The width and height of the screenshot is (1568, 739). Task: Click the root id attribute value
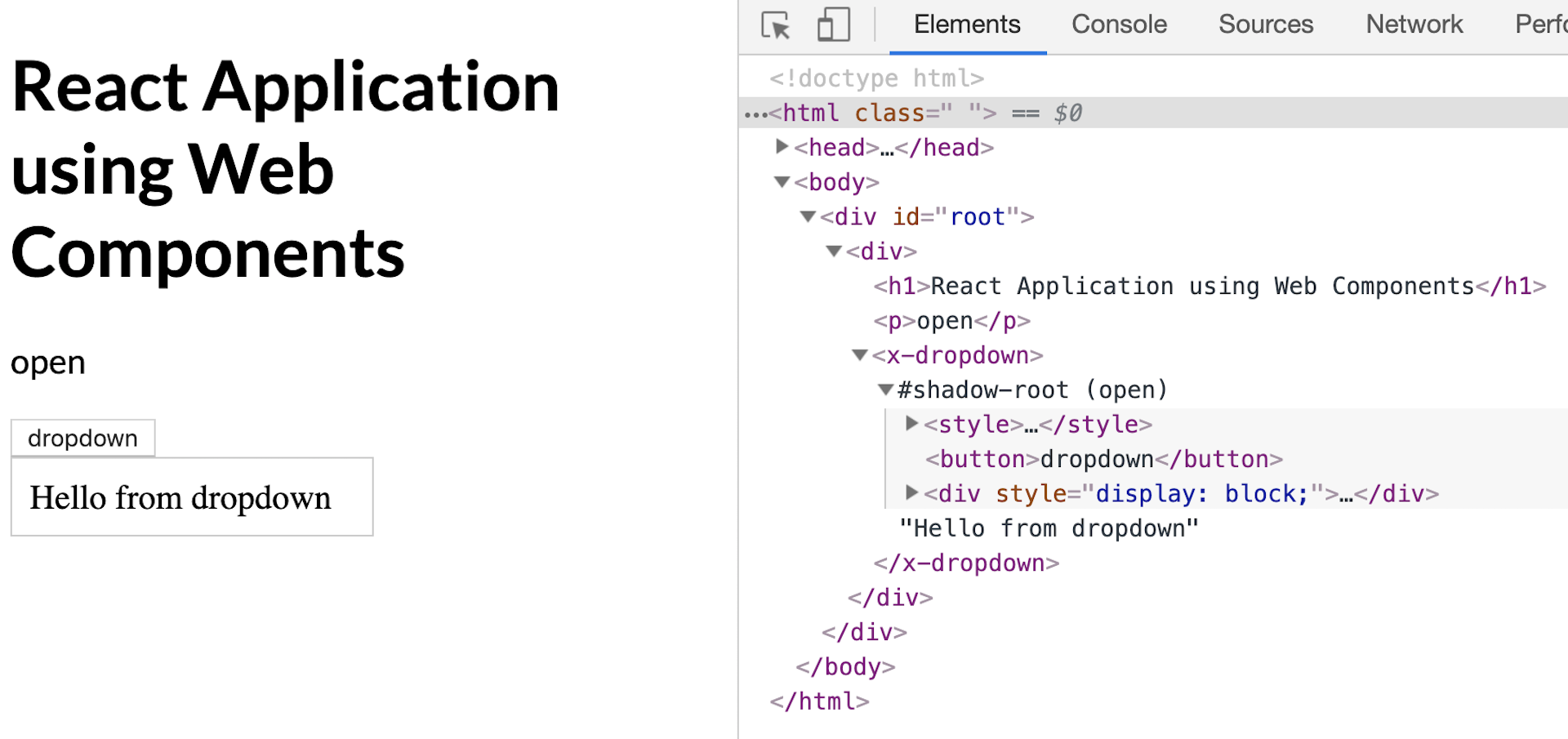[978, 217]
